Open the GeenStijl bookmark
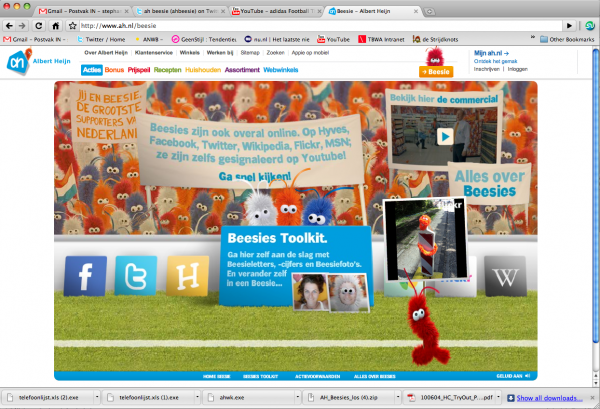Viewport: 600px width, 409px height. tap(204, 39)
